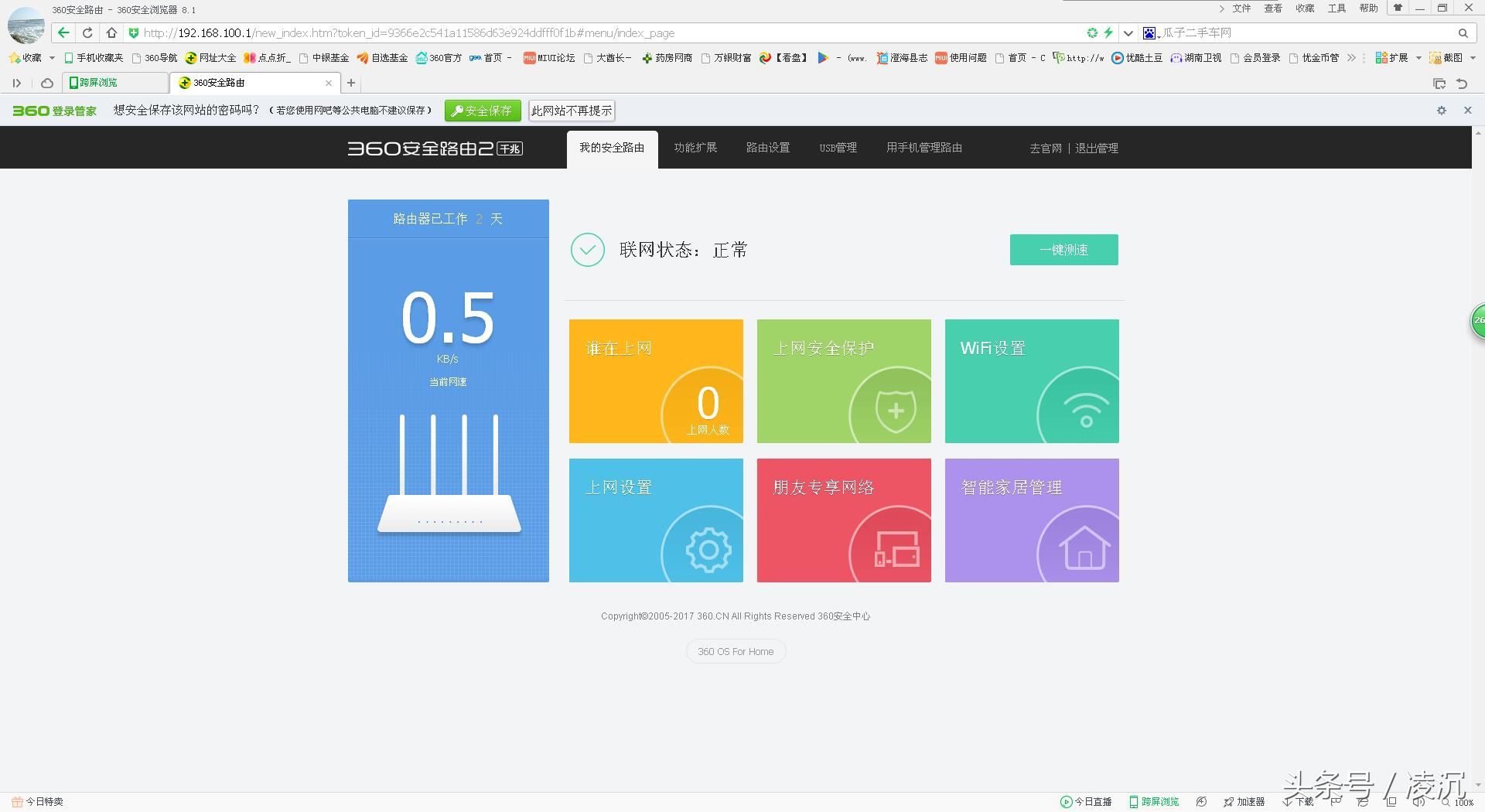
Task: Select the 用手机管理路由 tab
Action: (924, 148)
